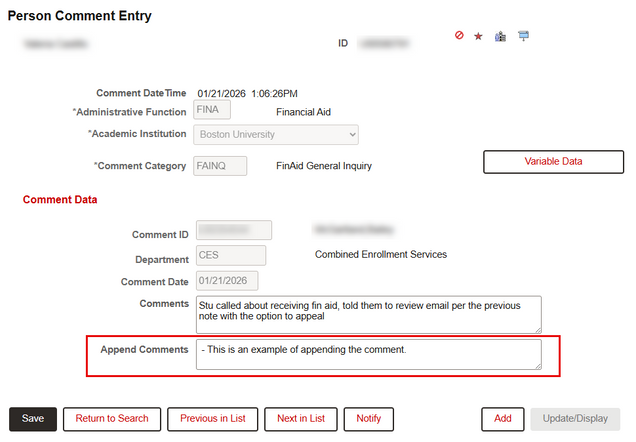Click the red star positive indicator icon
Image resolution: width=636 pixels, height=442 pixels.
tap(478, 36)
